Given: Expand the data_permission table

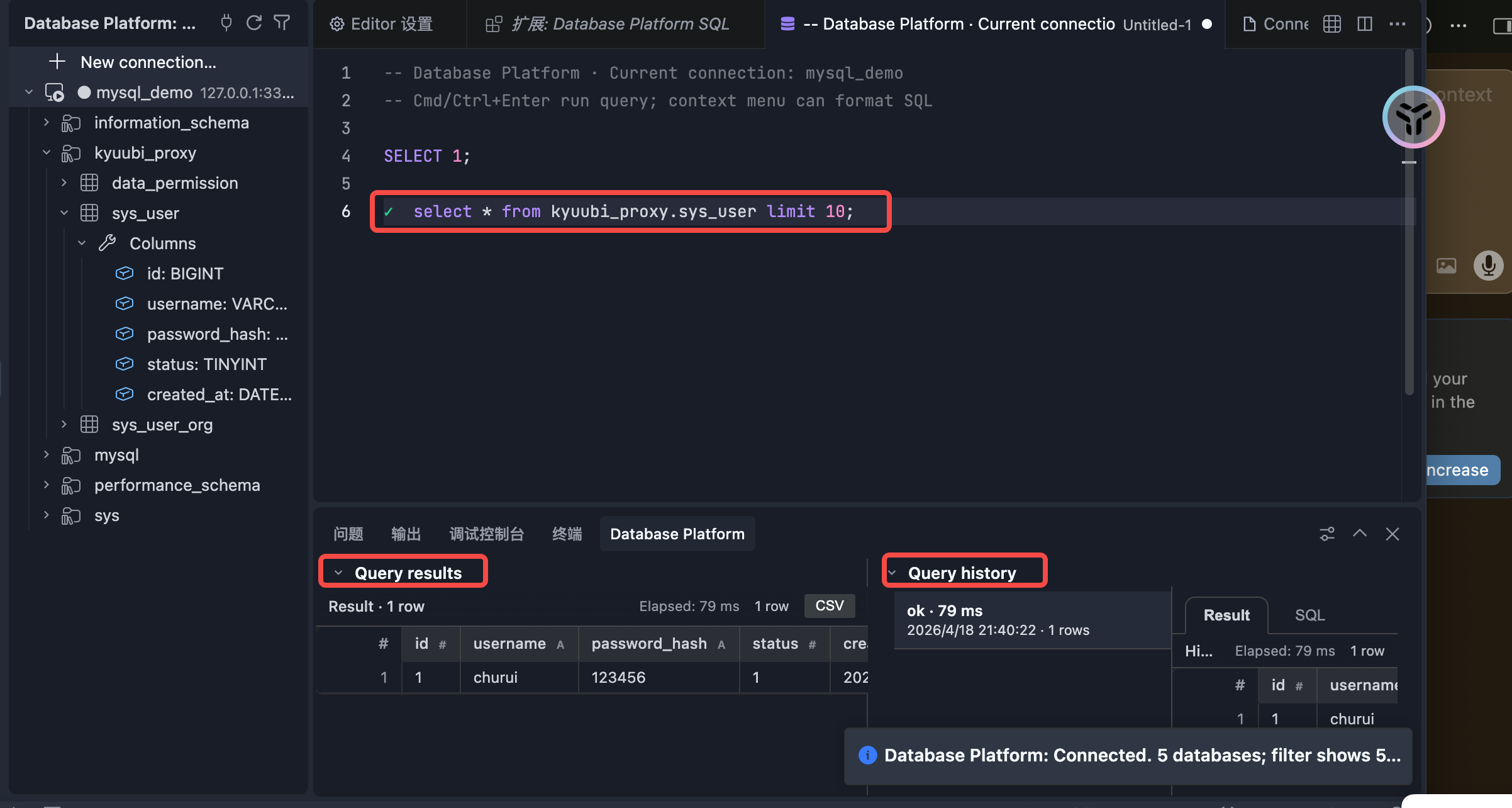Looking at the screenshot, I should (64, 183).
